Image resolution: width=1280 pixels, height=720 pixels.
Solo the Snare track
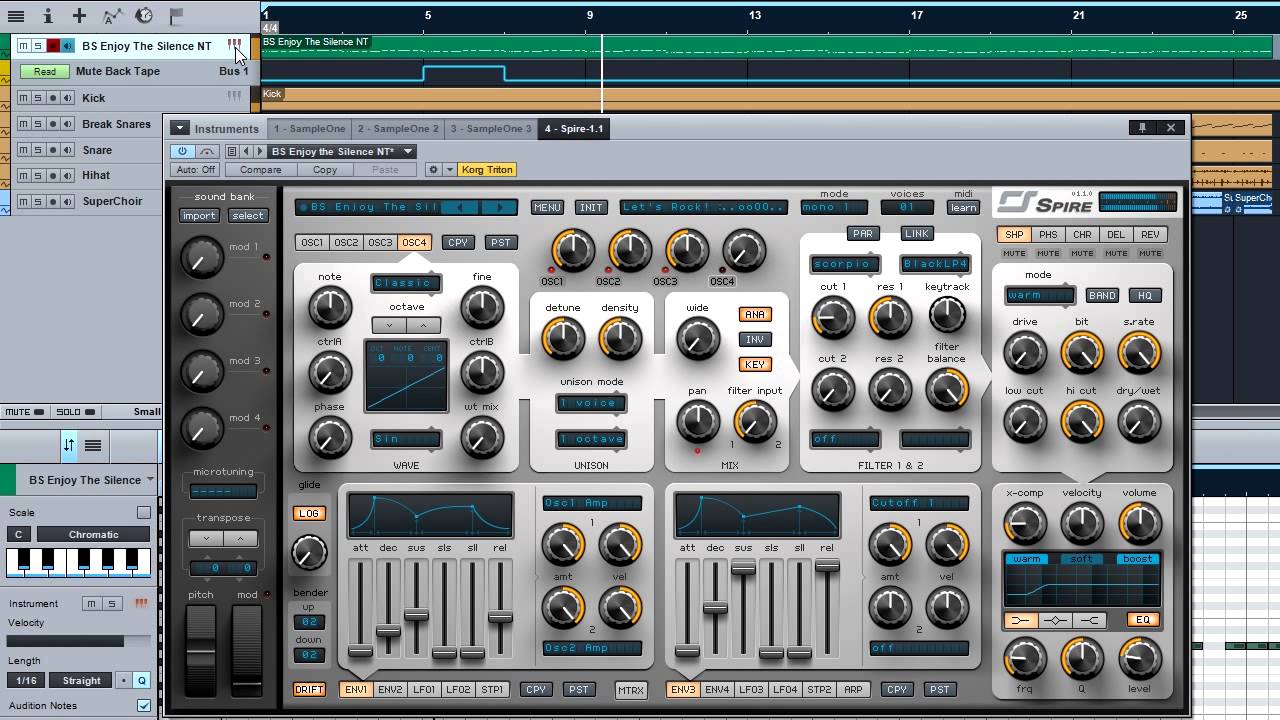click(38, 150)
